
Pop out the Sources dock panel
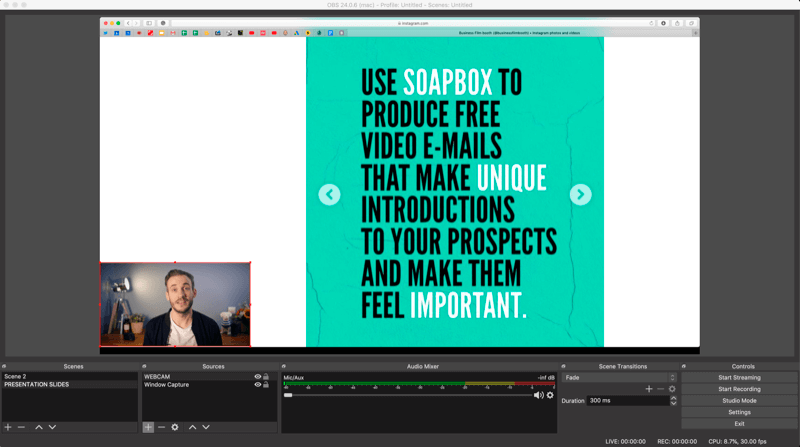click(144, 366)
